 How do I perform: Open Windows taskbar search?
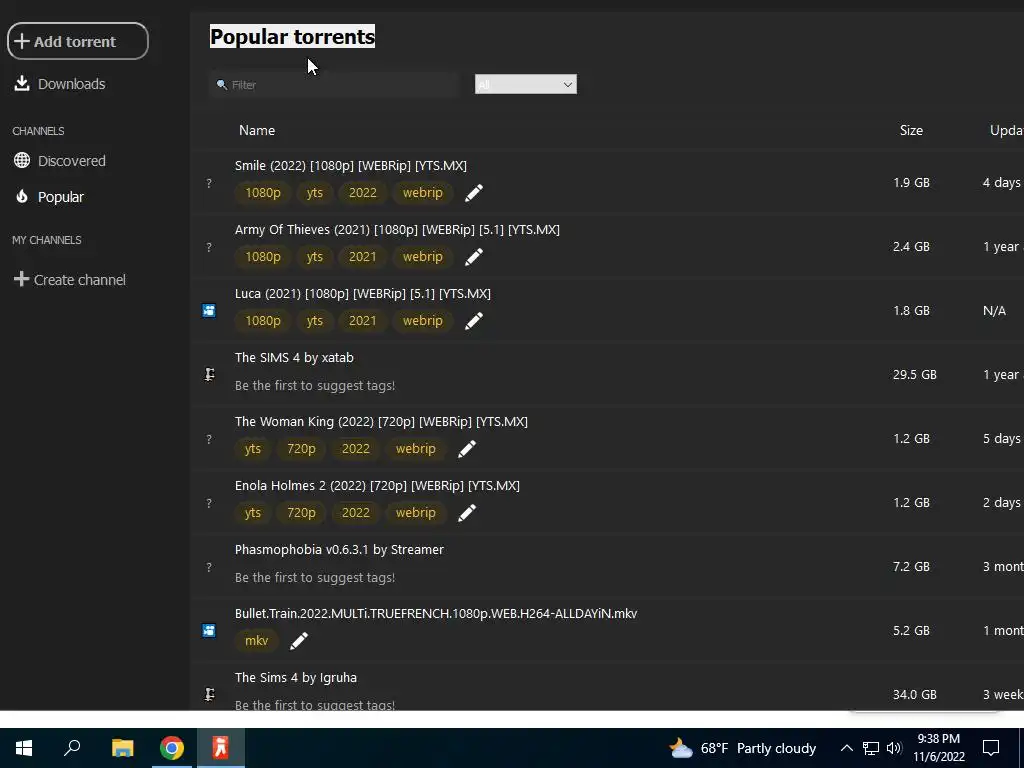72,748
